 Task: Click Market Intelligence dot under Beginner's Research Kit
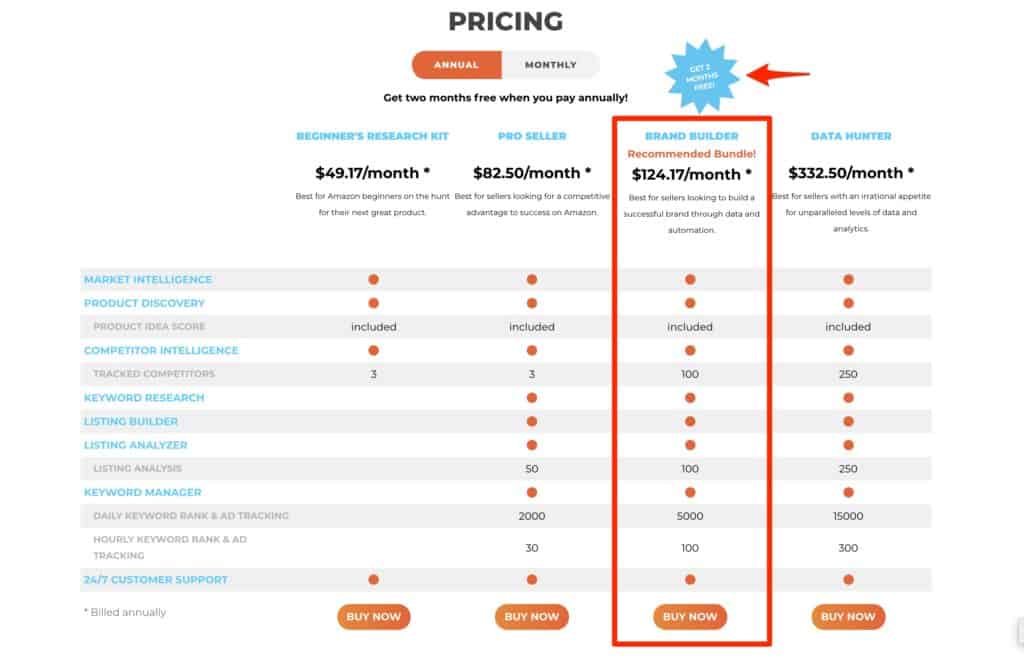(374, 279)
